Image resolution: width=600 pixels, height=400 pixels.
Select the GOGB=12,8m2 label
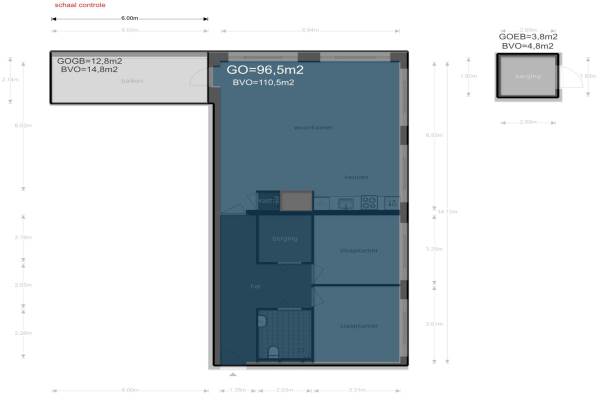coord(89,60)
